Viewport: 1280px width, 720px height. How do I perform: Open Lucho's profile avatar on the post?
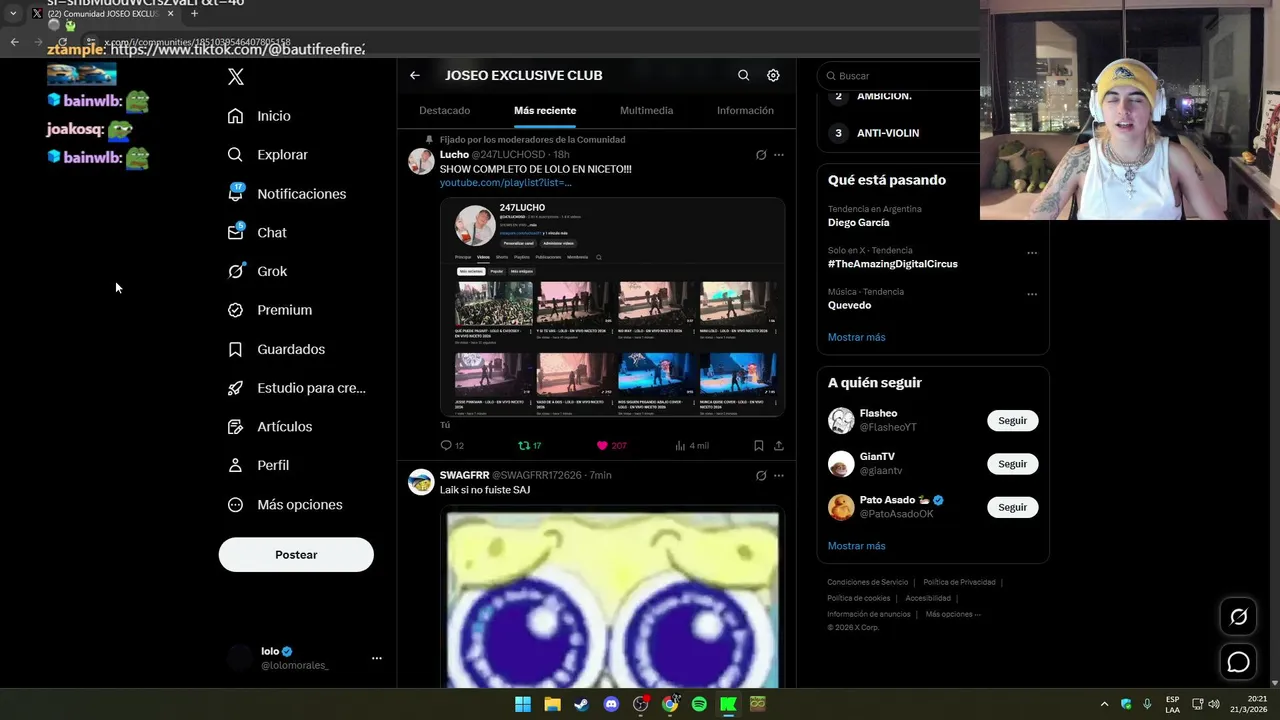pyautogui.click(x=421, y=161)
